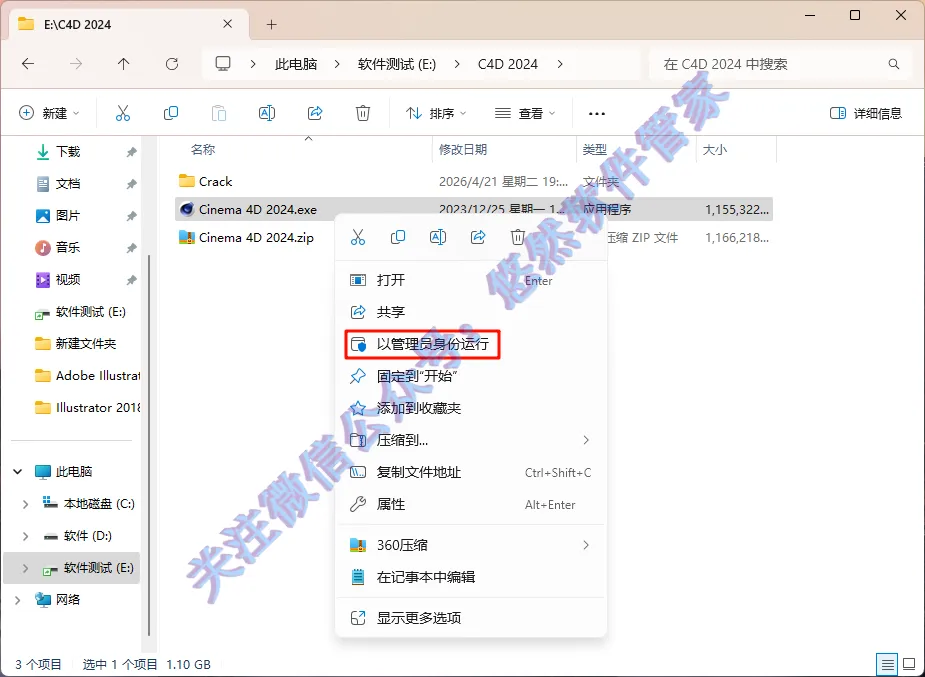The height and width of the screenshot is (677, 925).
Task: Choose 复制文件地址 from the context menu
Action: (470, 472)
